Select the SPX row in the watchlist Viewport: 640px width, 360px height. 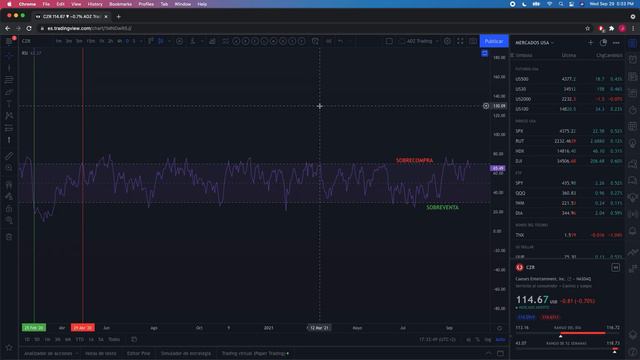tap(569, 131)
